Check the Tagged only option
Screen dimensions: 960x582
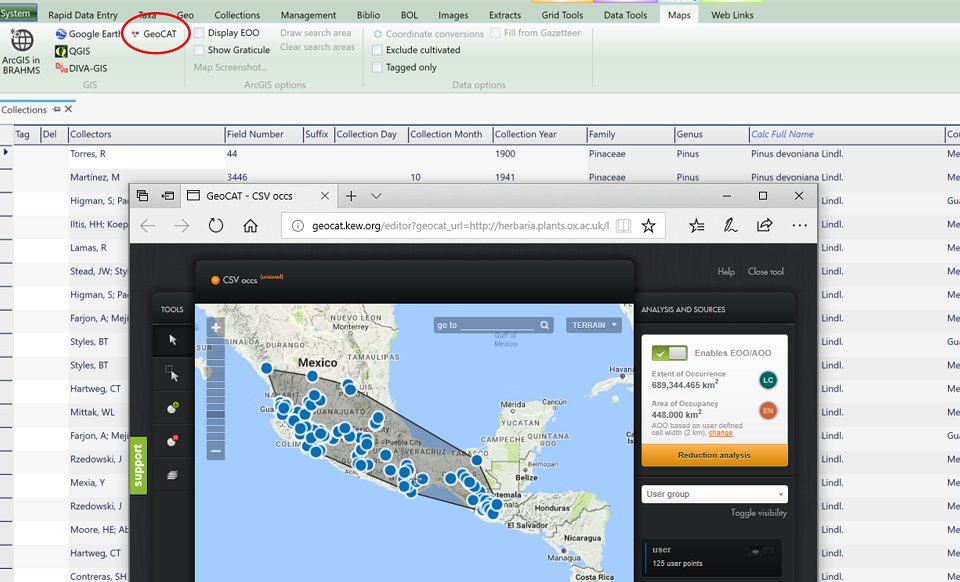pyautogui.click(x=377, y=67)
